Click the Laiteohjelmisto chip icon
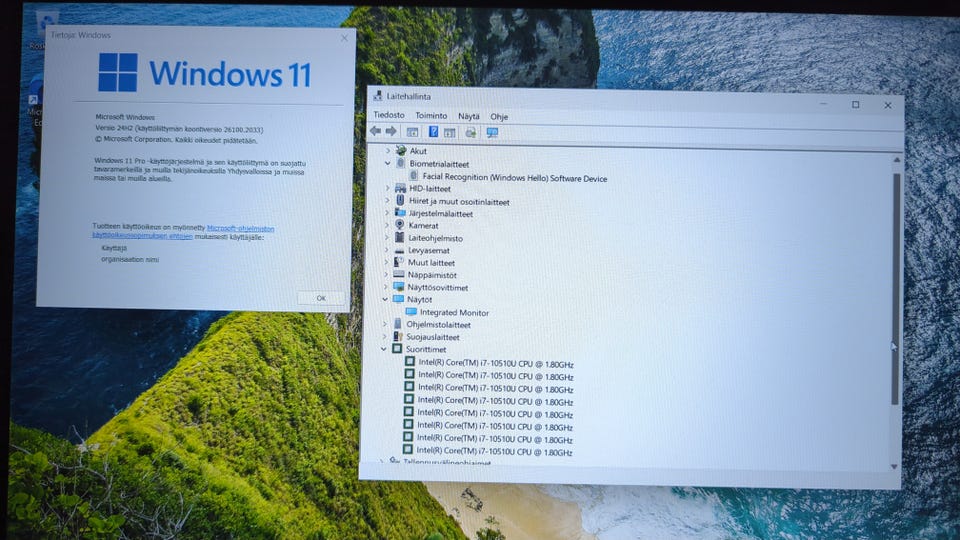Screen dimensions: 960x540 [399, 237]
